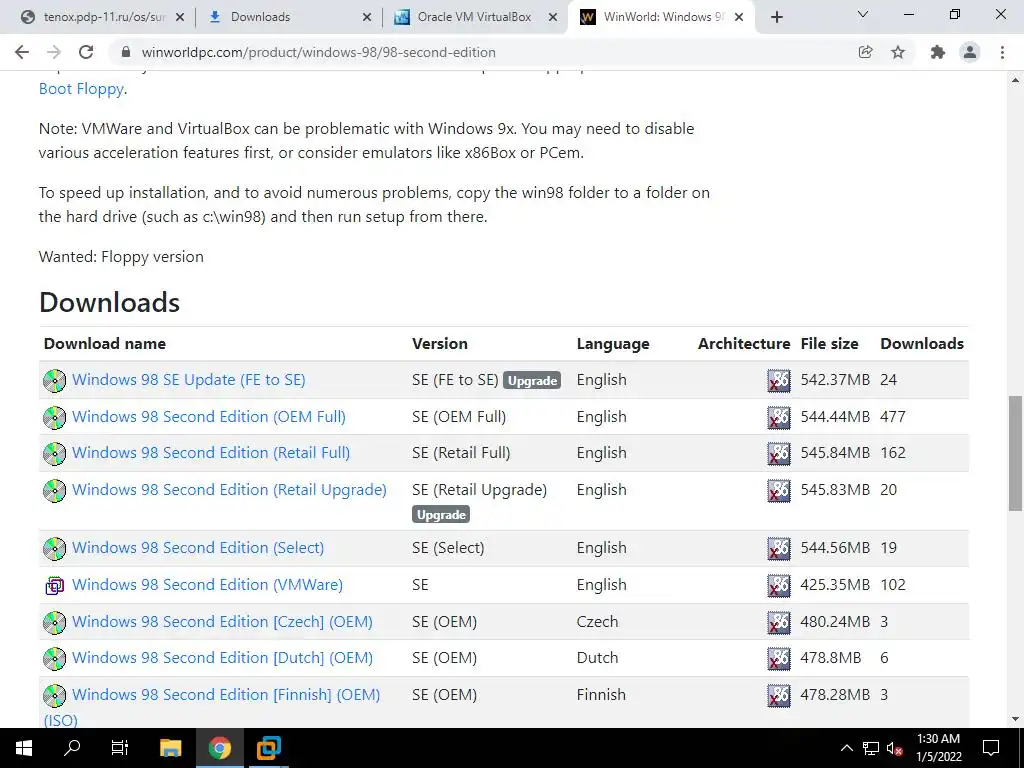Open Windows 98 Second Edition [Czech] (OEM) link

click(222, 622)
